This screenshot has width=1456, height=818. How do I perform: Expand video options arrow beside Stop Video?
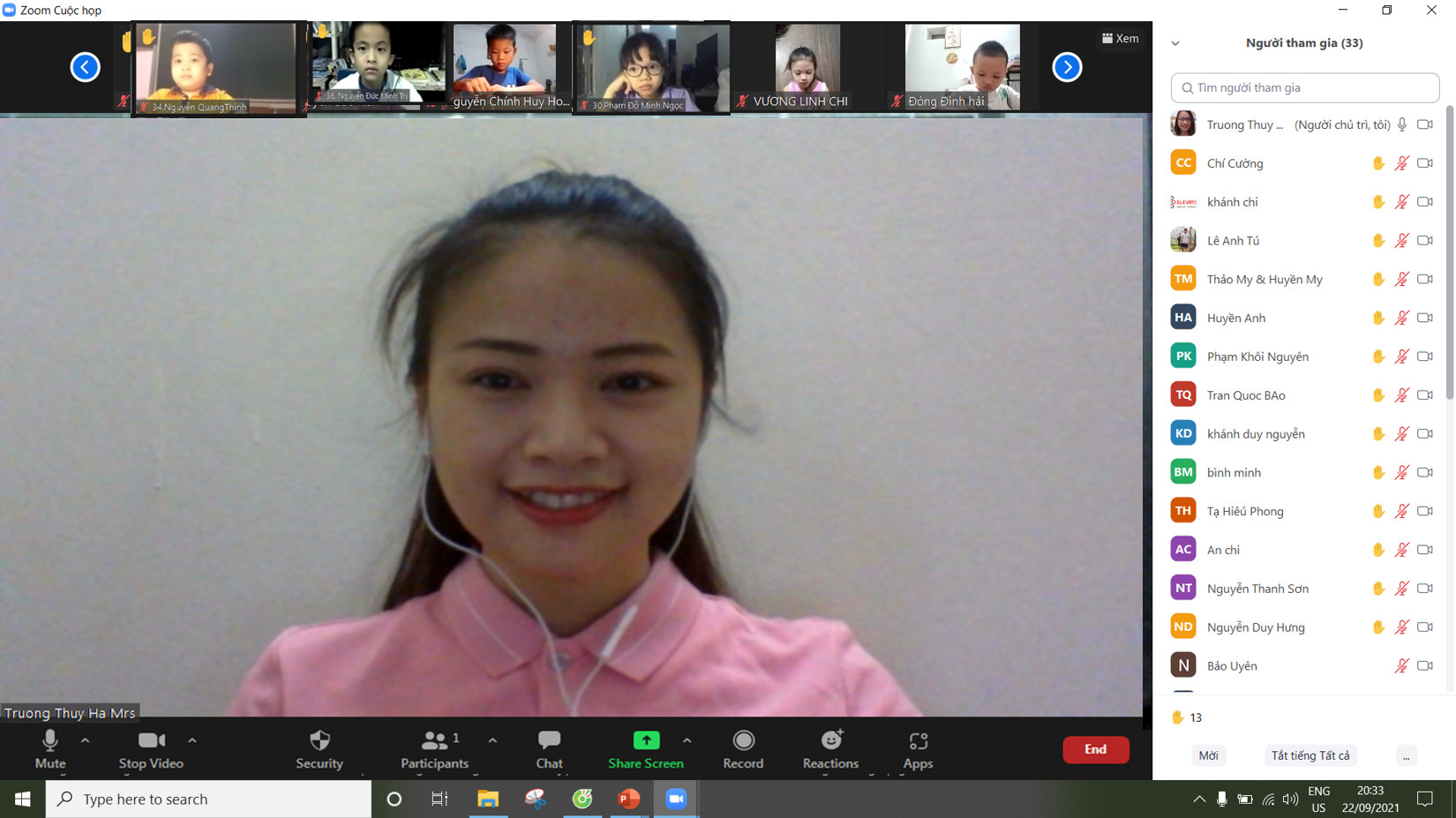point(192,740)
